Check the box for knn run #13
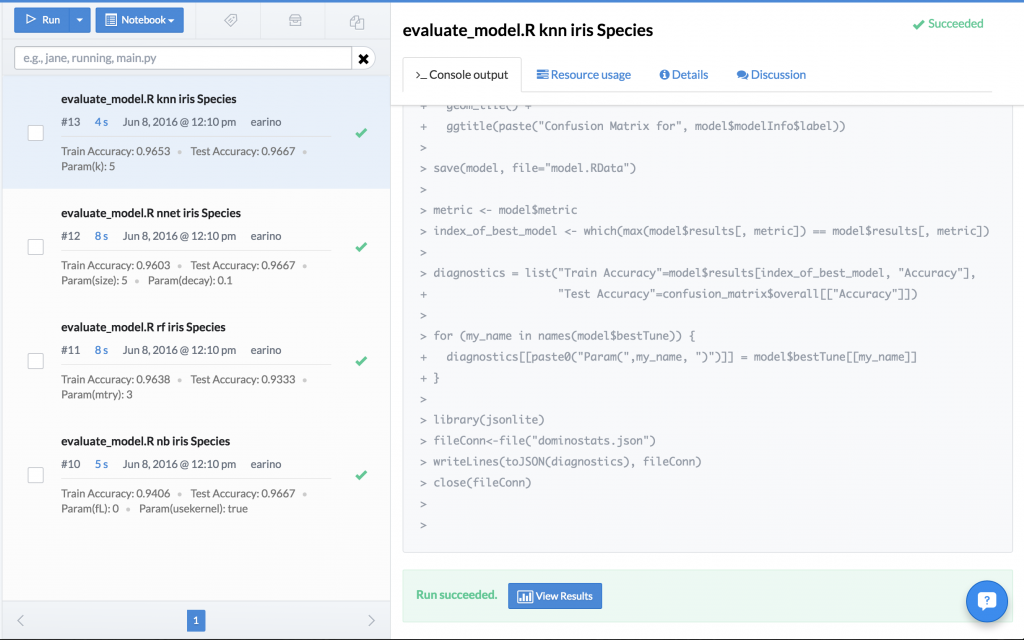Image resolution: width=1024 pixels, height=640 pixels. click(35, 133)
